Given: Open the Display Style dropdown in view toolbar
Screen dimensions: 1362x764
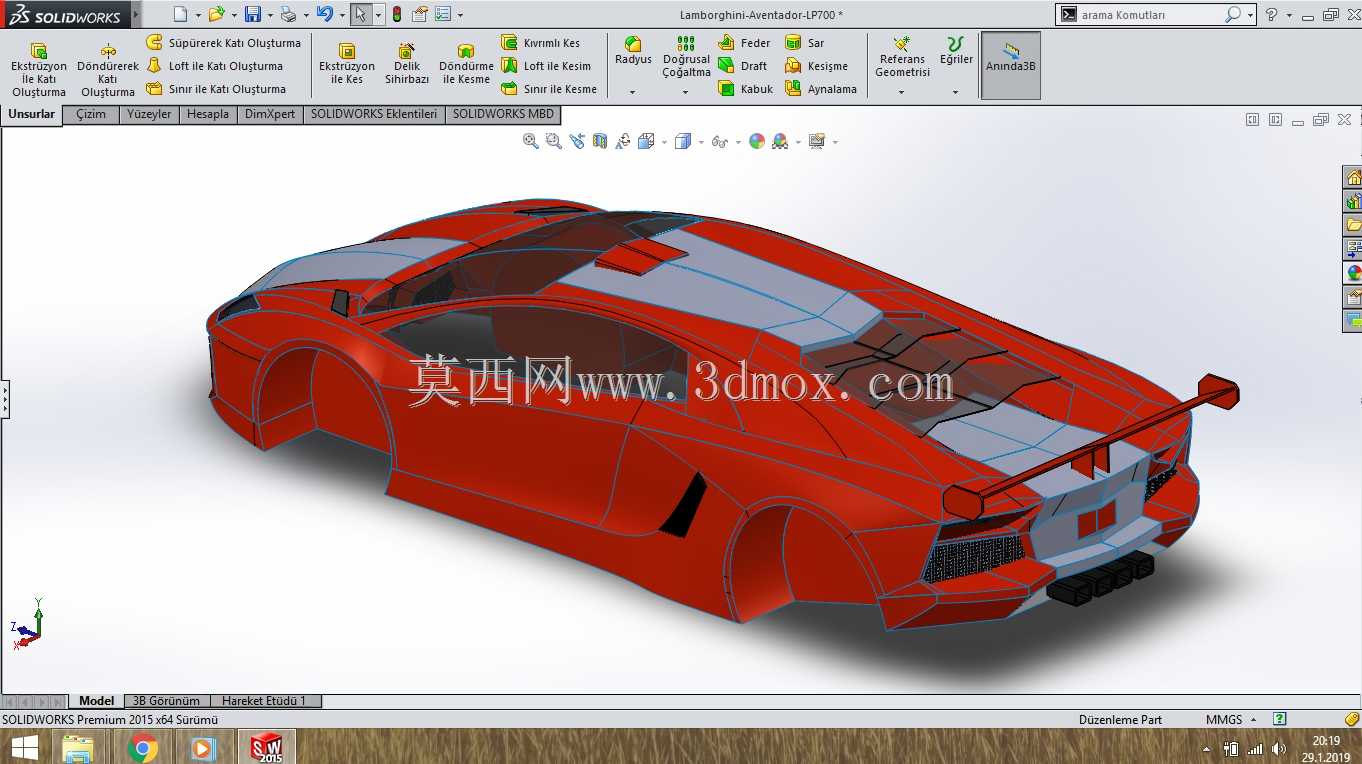Looking at the screenshot, I should click(701, 142).
